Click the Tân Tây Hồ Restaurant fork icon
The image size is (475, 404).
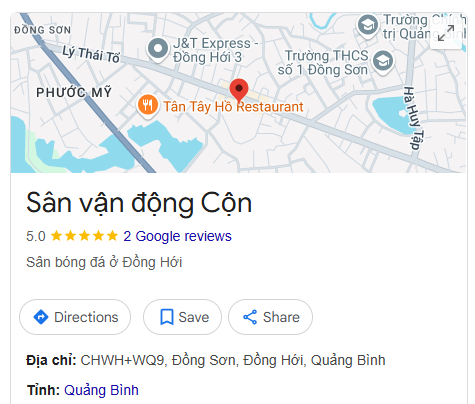coord(148,105)
